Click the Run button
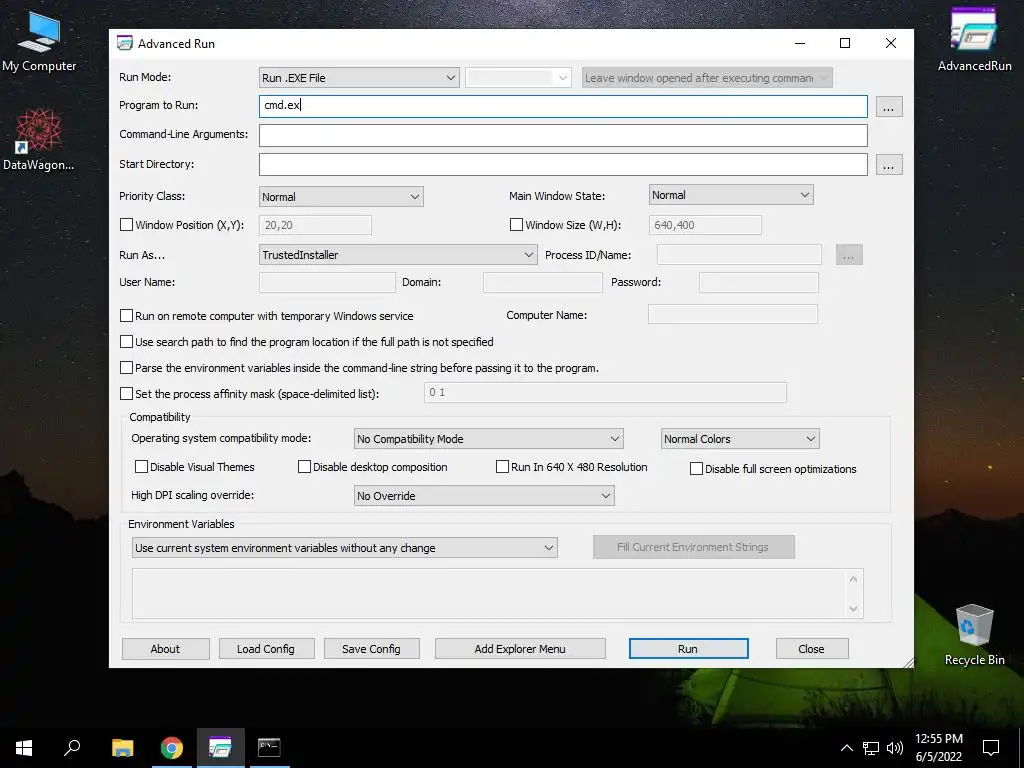This screenshot has height=768, width=1024. tap(688, 648)
